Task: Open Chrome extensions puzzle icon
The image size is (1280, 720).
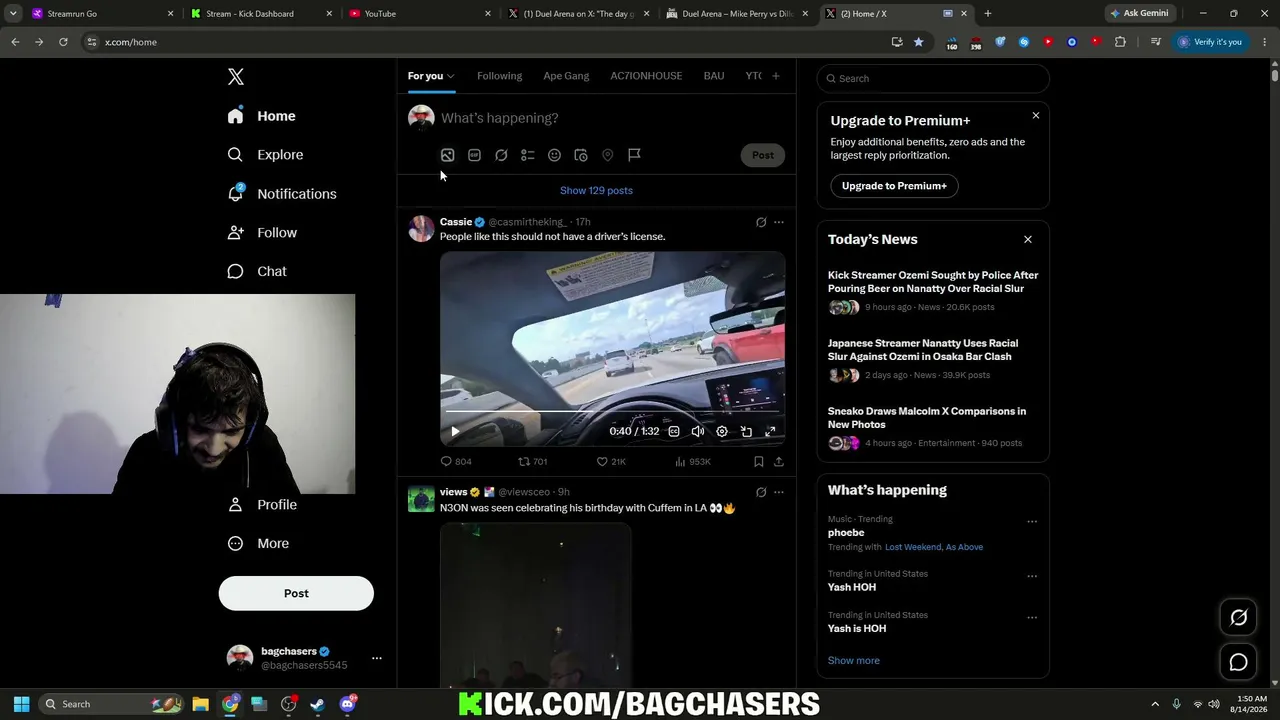Action: pos(1120,42)
